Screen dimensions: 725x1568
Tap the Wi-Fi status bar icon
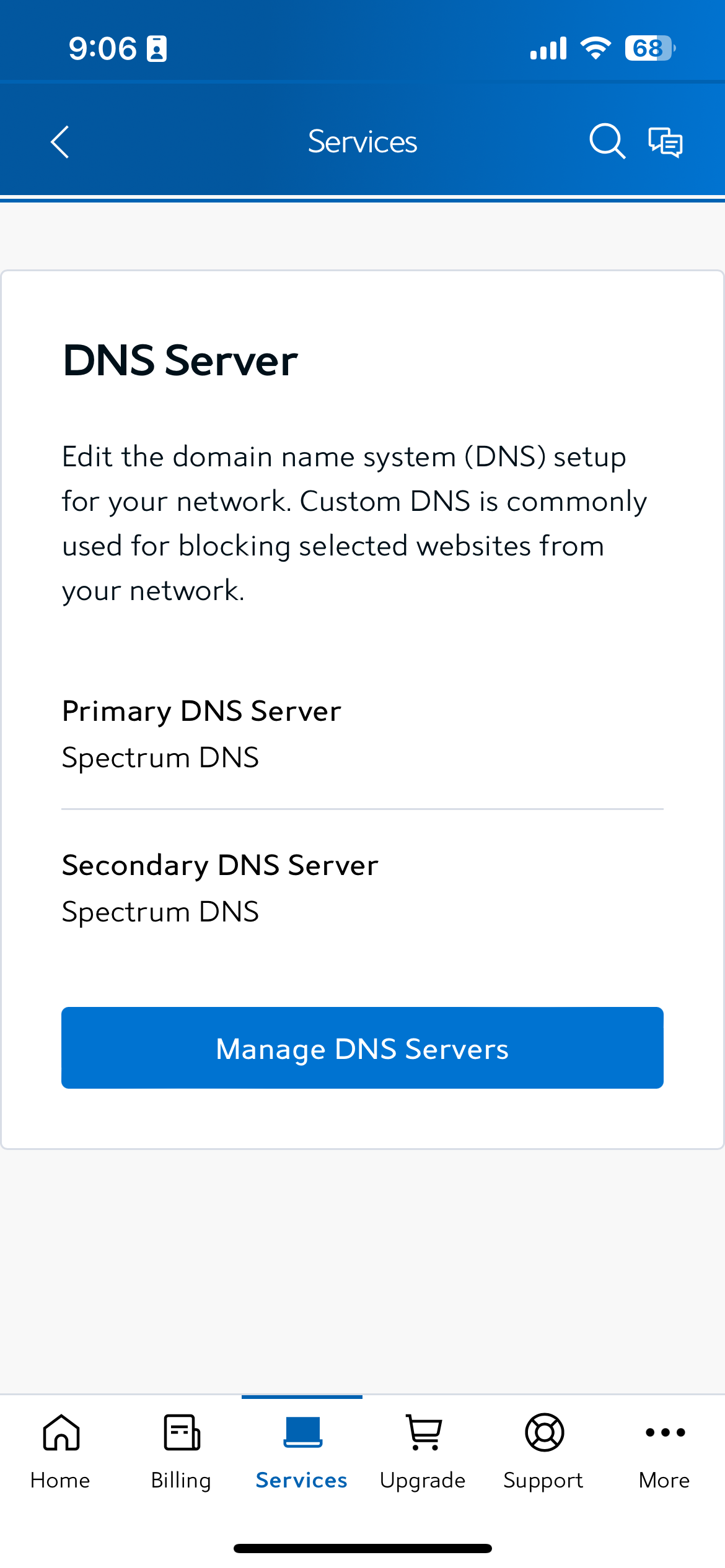595,48
